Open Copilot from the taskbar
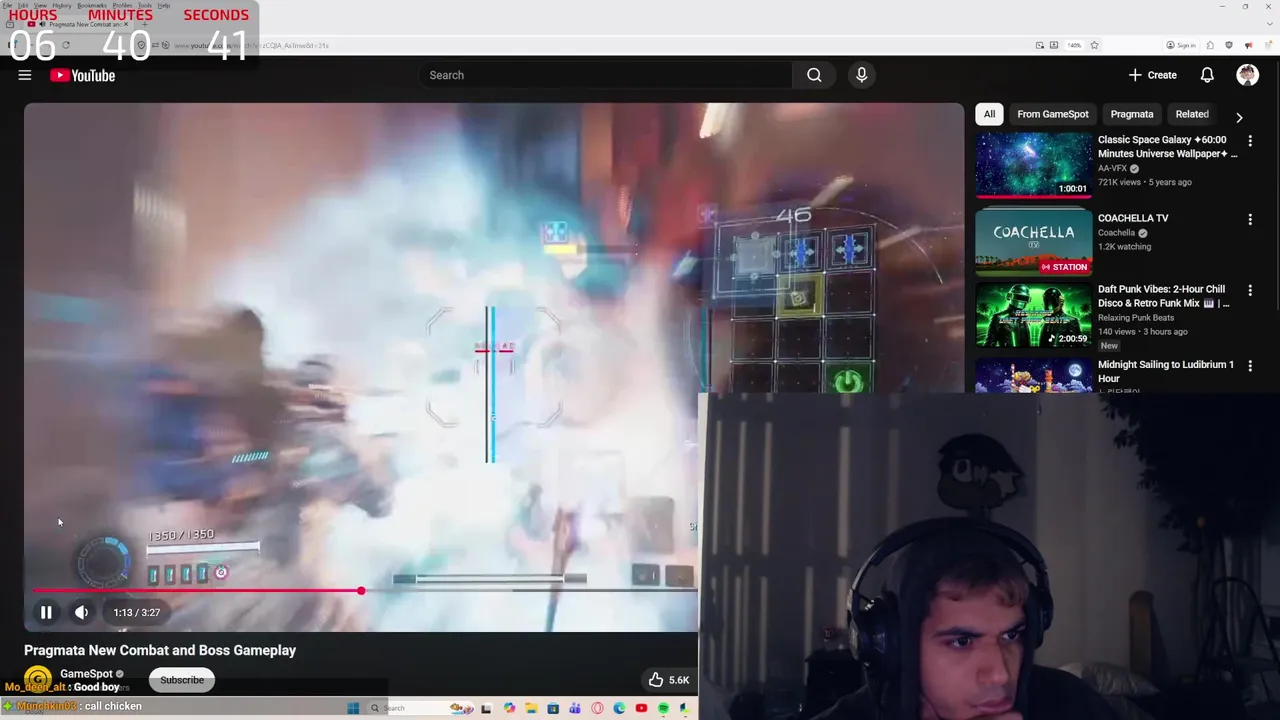The height and width of the screenshot is (720, 1280). tap(509, 708)
